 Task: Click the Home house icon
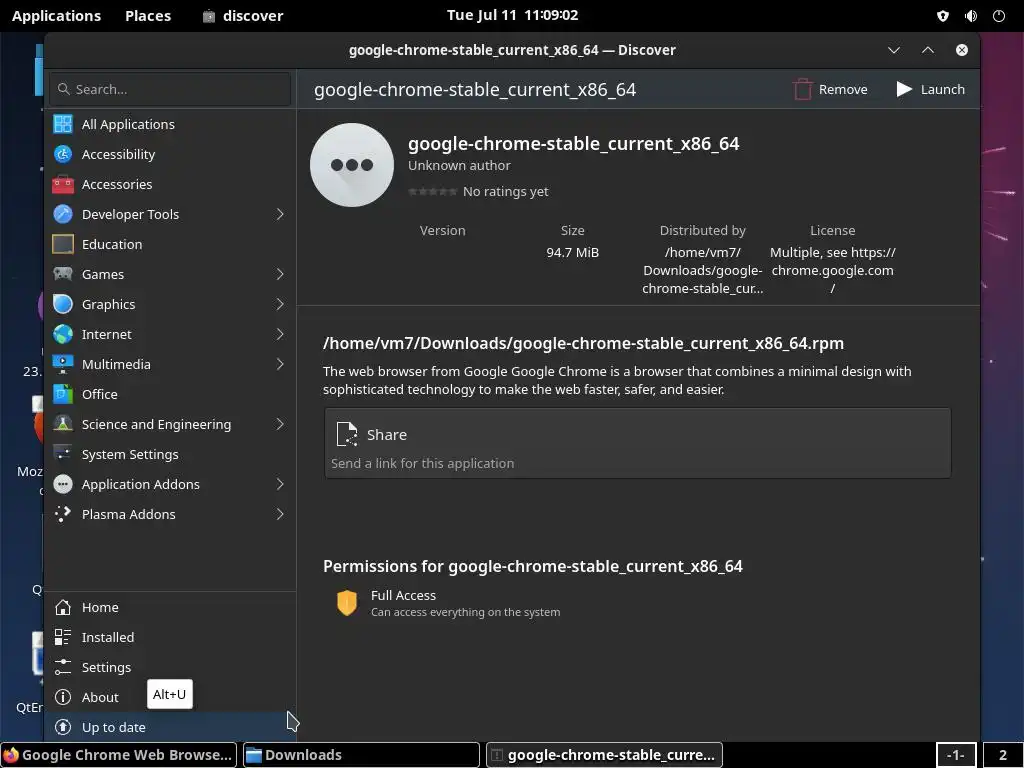(63, 607)
